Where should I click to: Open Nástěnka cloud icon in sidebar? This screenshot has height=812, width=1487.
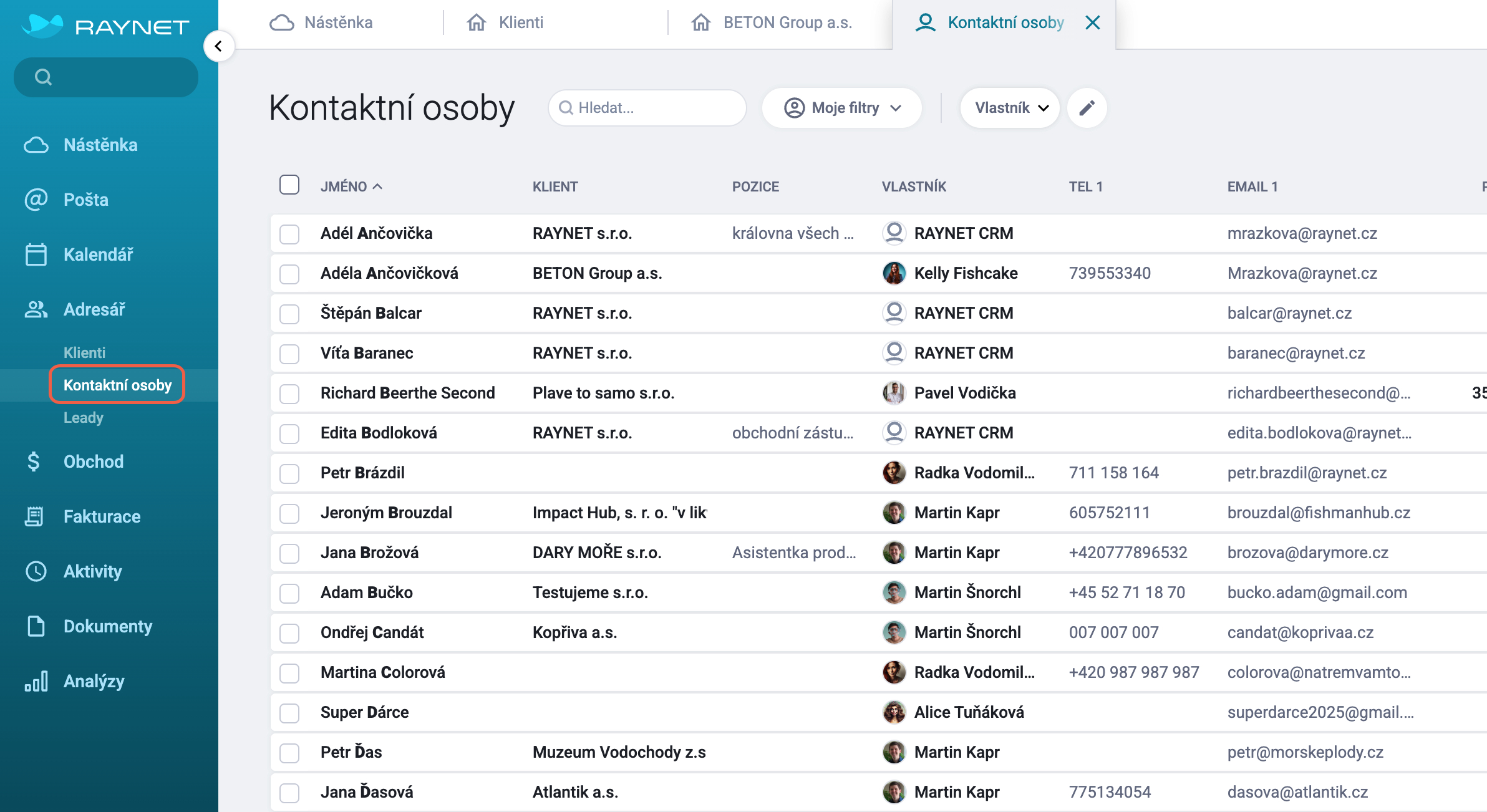coord(36,145)
